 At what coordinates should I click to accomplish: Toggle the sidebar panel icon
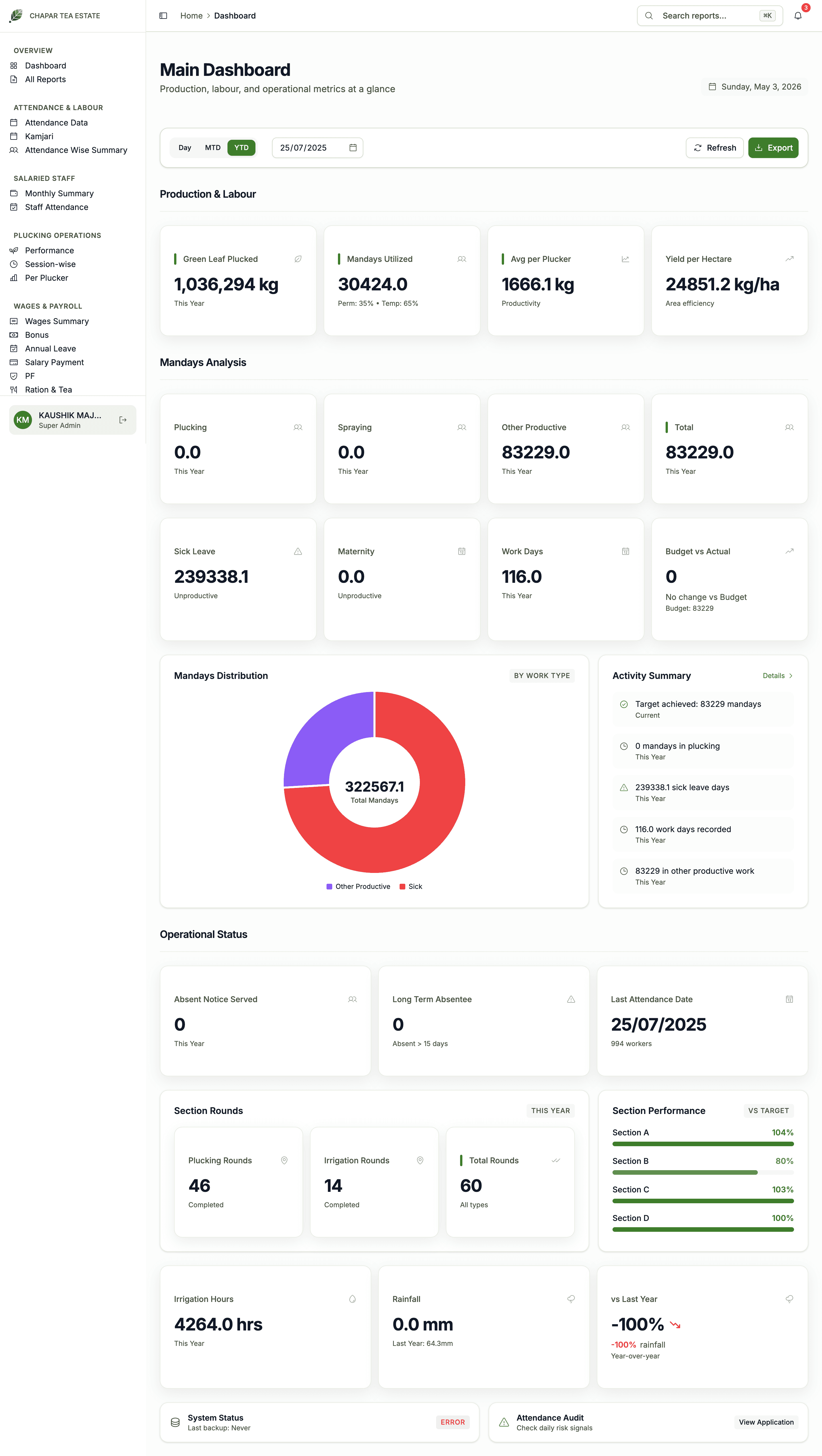click(163, 16)
